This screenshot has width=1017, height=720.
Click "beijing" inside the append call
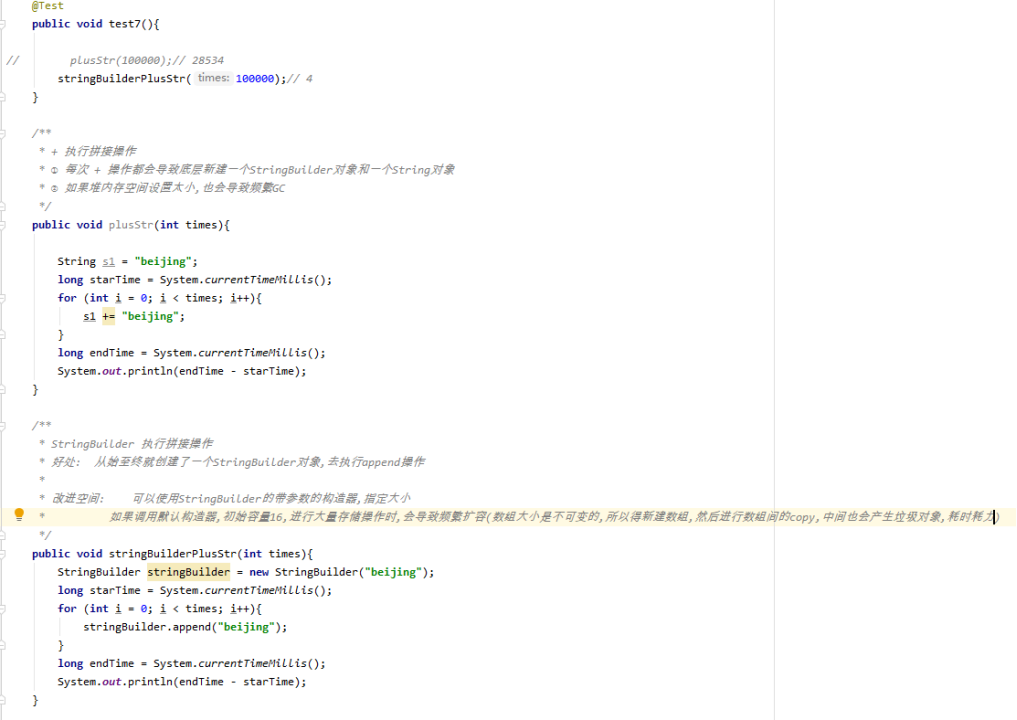click(246, 627)
